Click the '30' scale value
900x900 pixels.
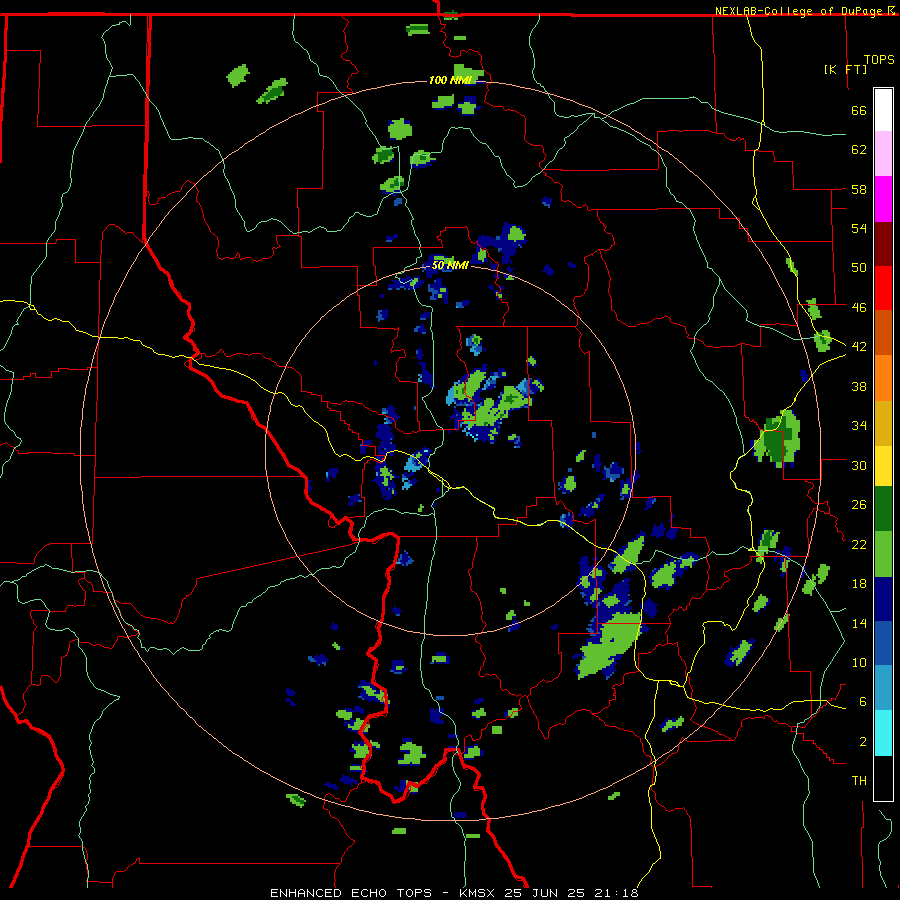[859, 465]
